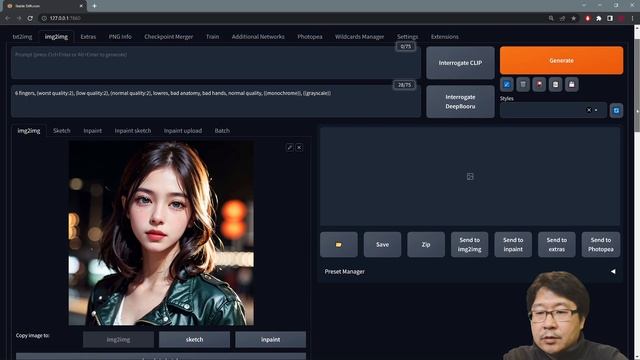Toggle browser side panel icon

(610, 18)
